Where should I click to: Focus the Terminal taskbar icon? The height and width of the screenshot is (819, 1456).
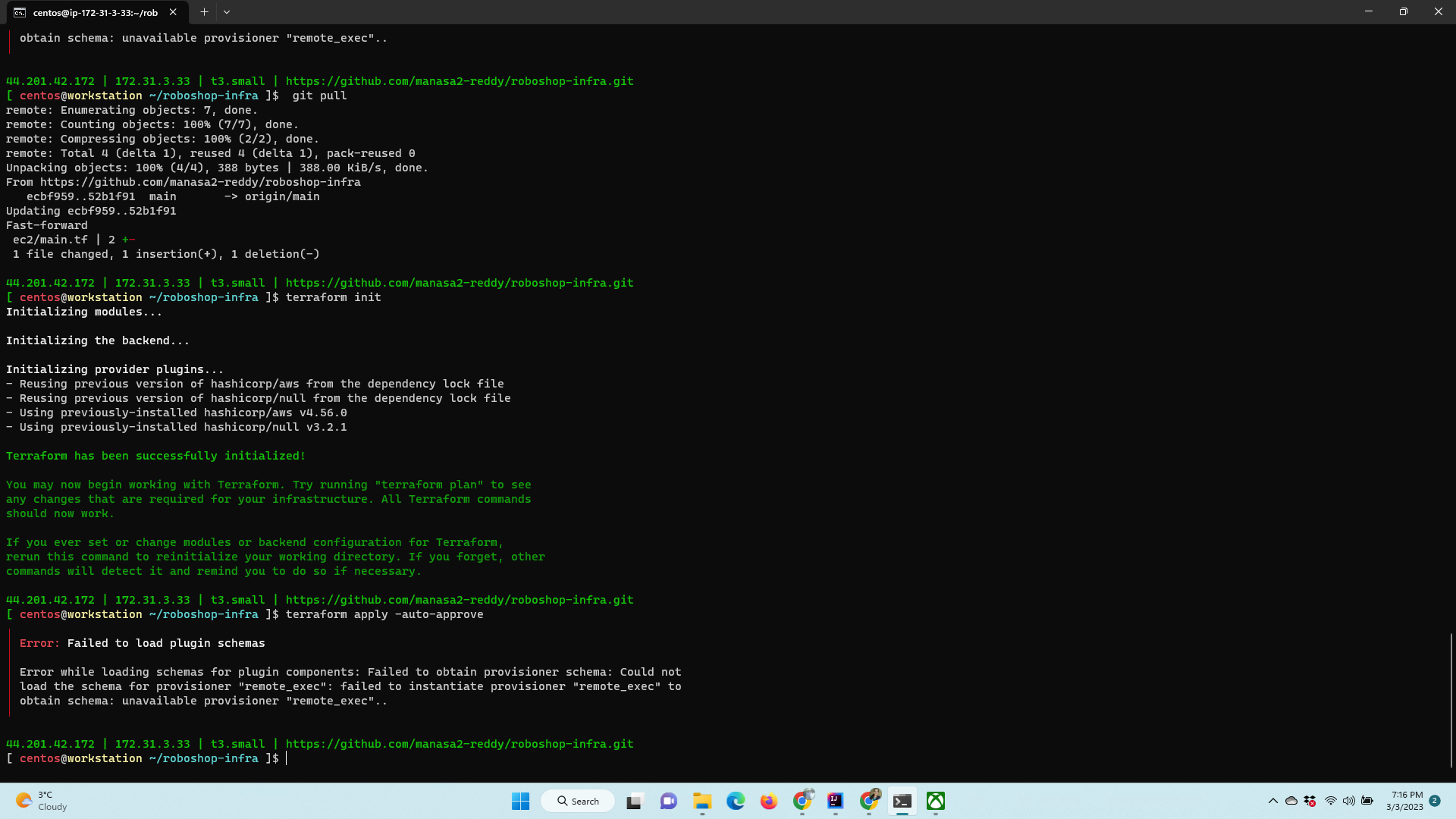(x=902, y=801)
